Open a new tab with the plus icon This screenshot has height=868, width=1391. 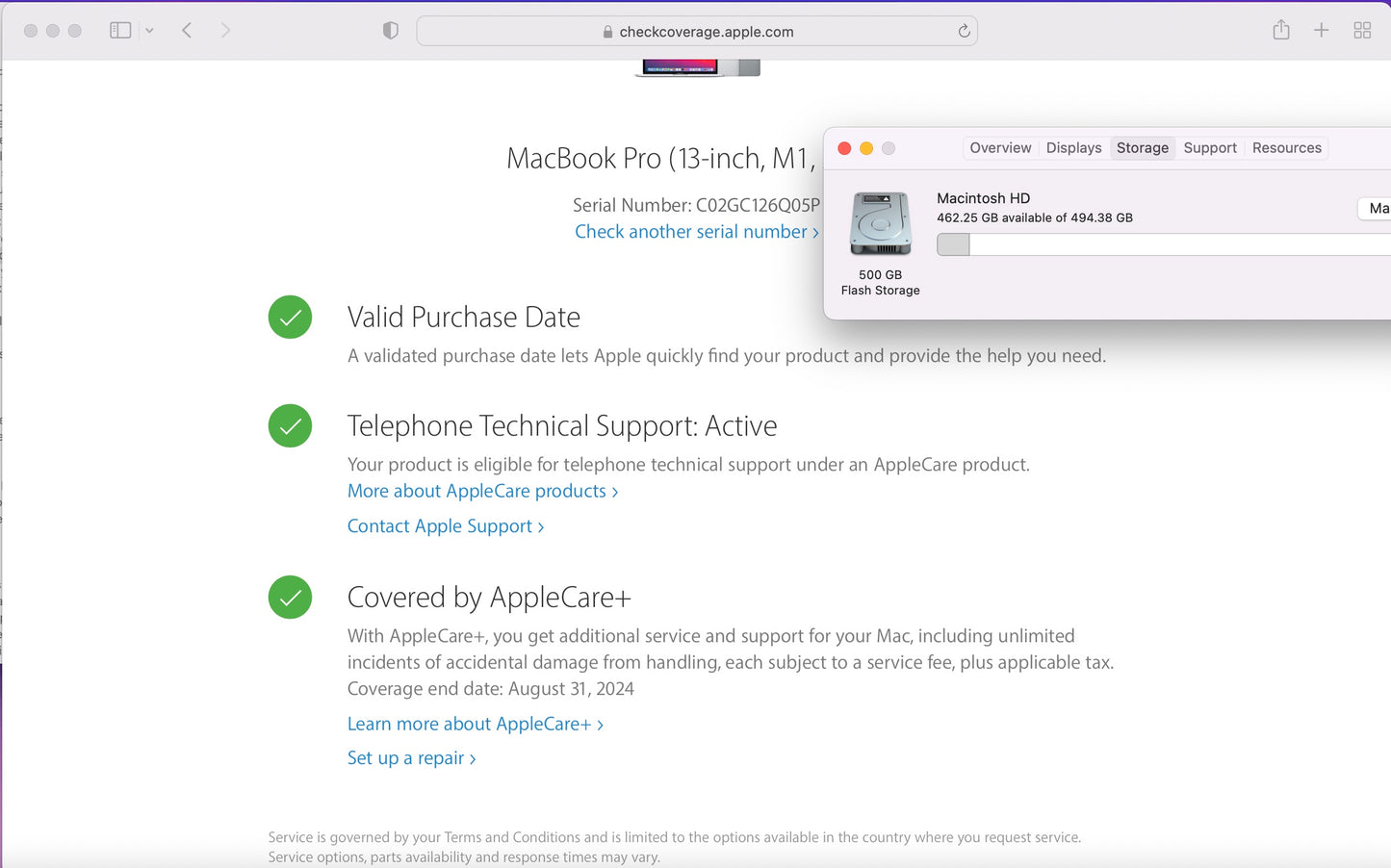tap(1322, 31)
